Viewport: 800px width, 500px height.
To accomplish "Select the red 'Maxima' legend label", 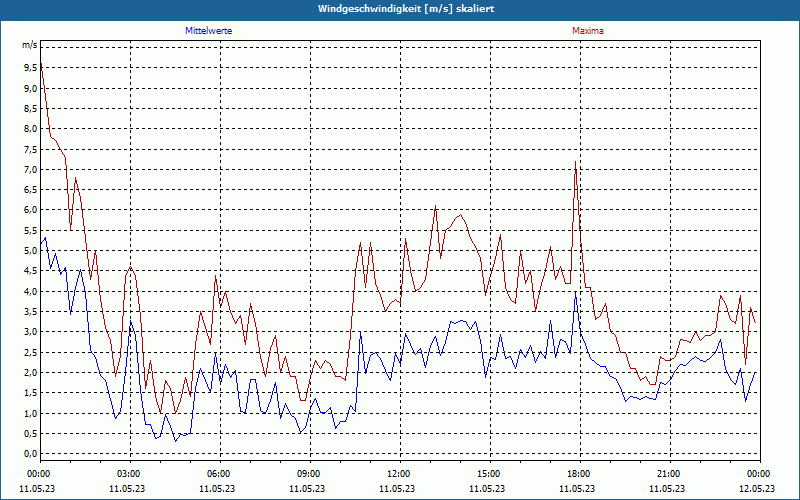I will [x=588, y=31].
